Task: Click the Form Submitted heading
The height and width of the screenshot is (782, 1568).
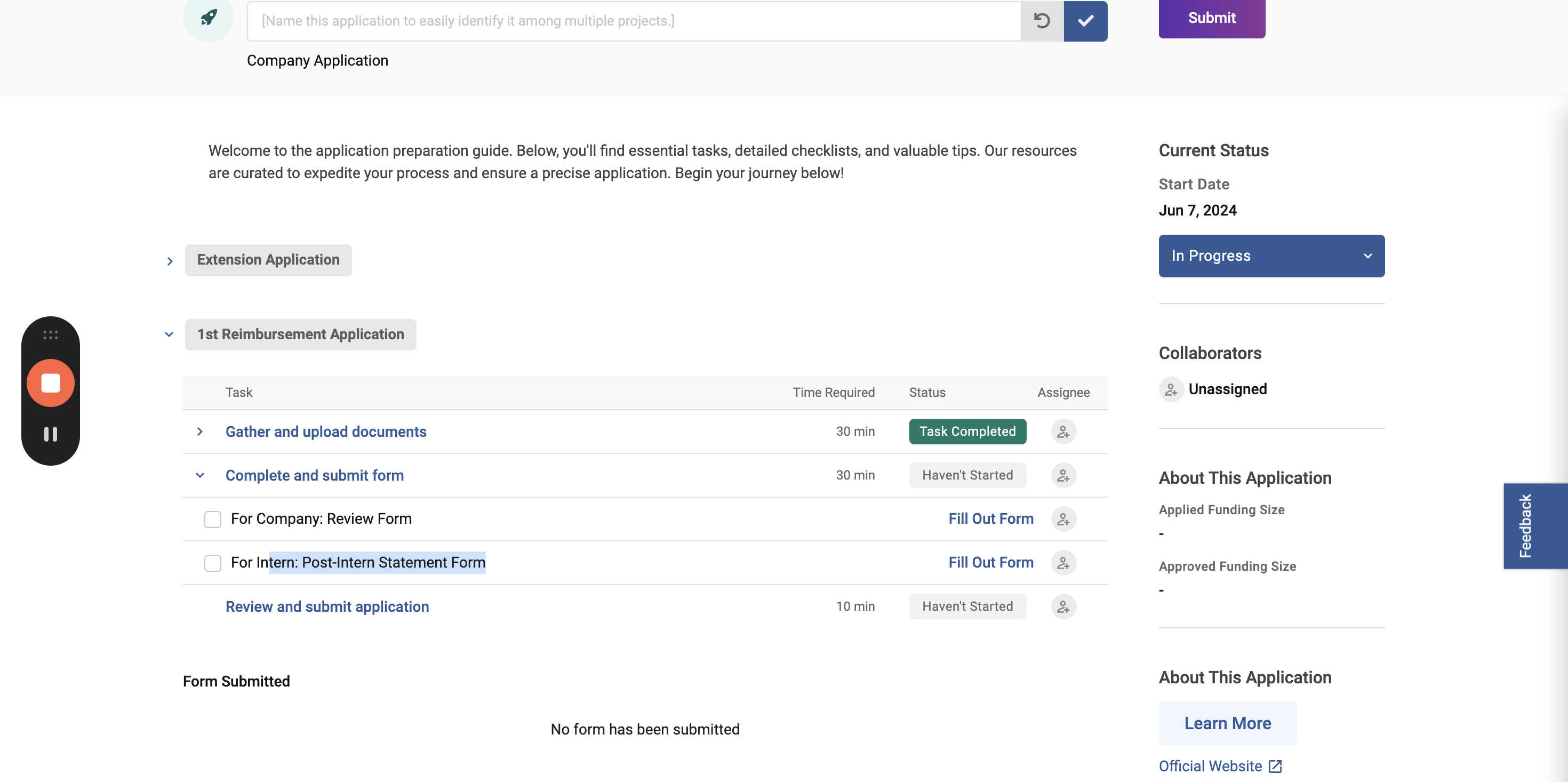Action: pos(236,682)
